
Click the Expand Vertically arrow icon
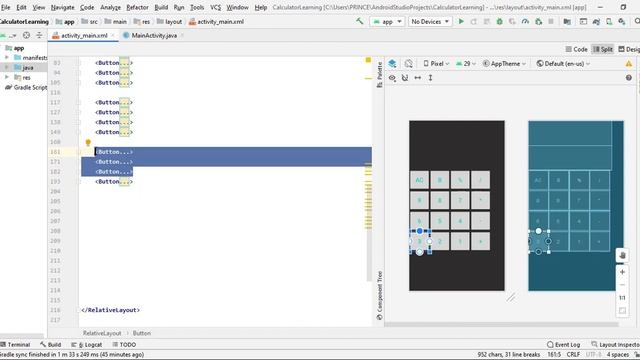[430, 78]
